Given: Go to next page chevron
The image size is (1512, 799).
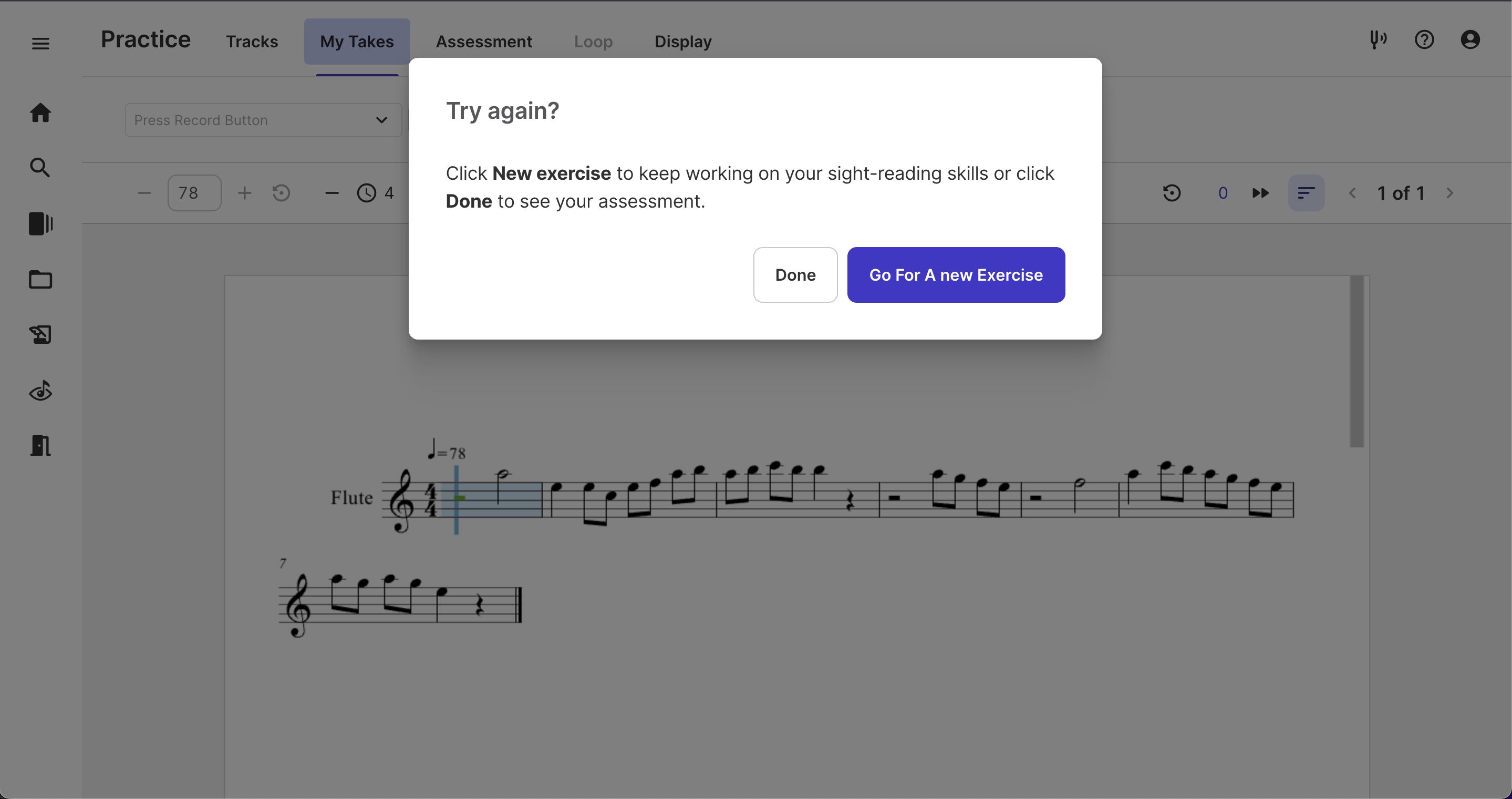Looking at the screenshot, I should point(1450,193).
